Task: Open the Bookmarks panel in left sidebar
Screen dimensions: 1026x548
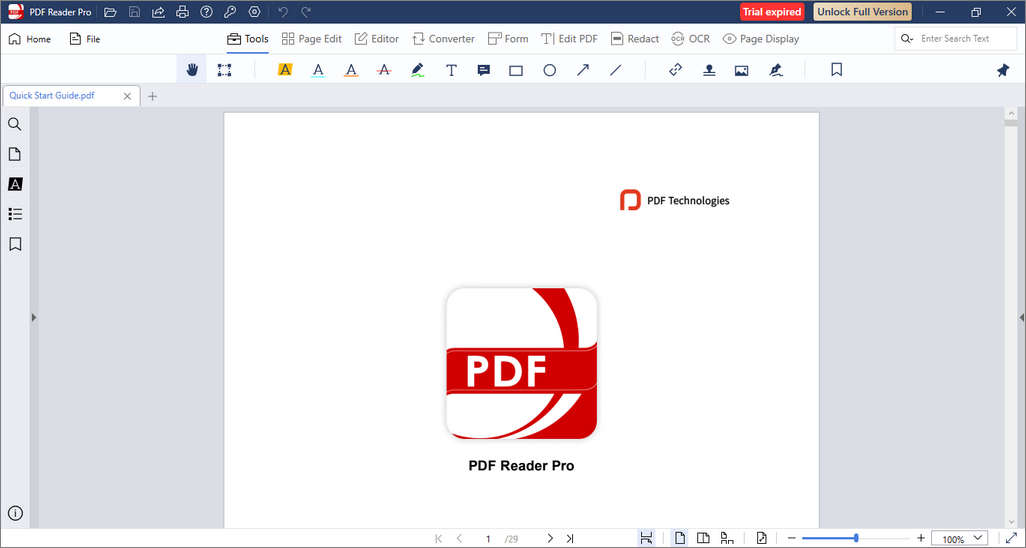Action: point(15,244)
